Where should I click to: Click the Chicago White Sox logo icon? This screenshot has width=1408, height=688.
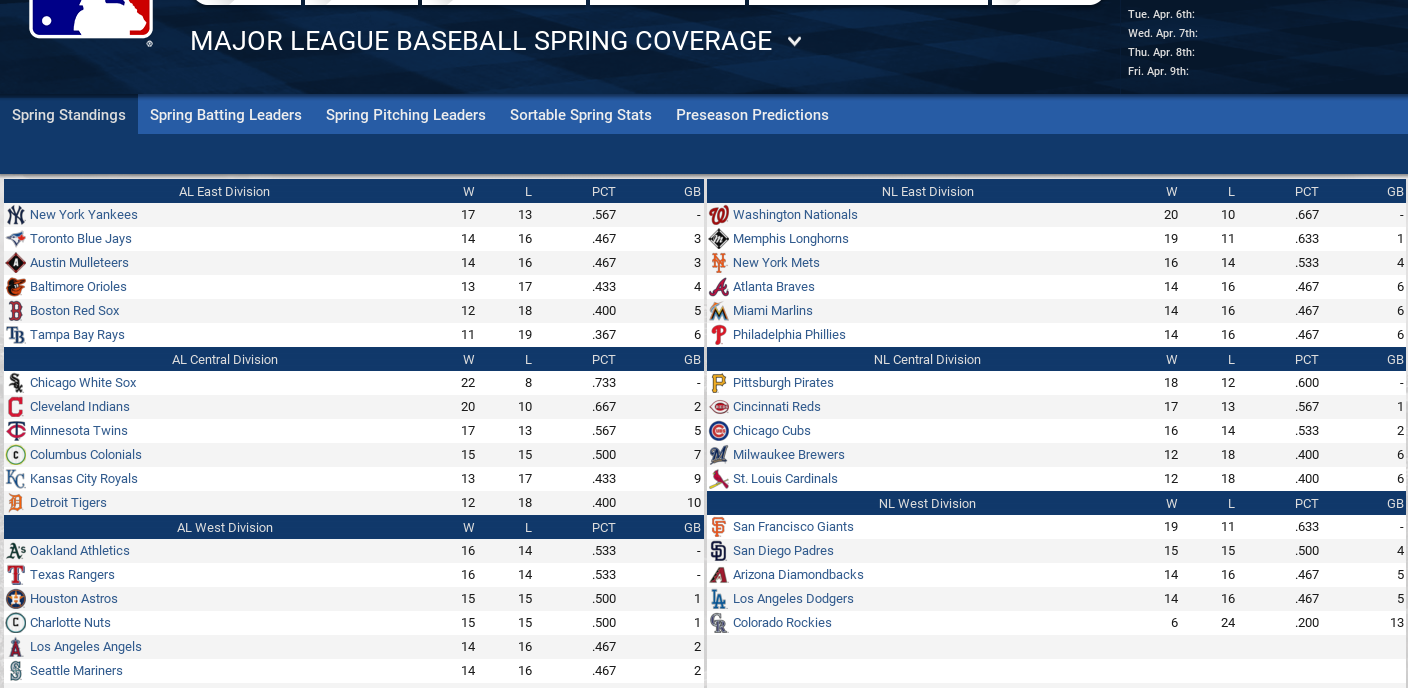pyautogui.click(x=15, y=383)
